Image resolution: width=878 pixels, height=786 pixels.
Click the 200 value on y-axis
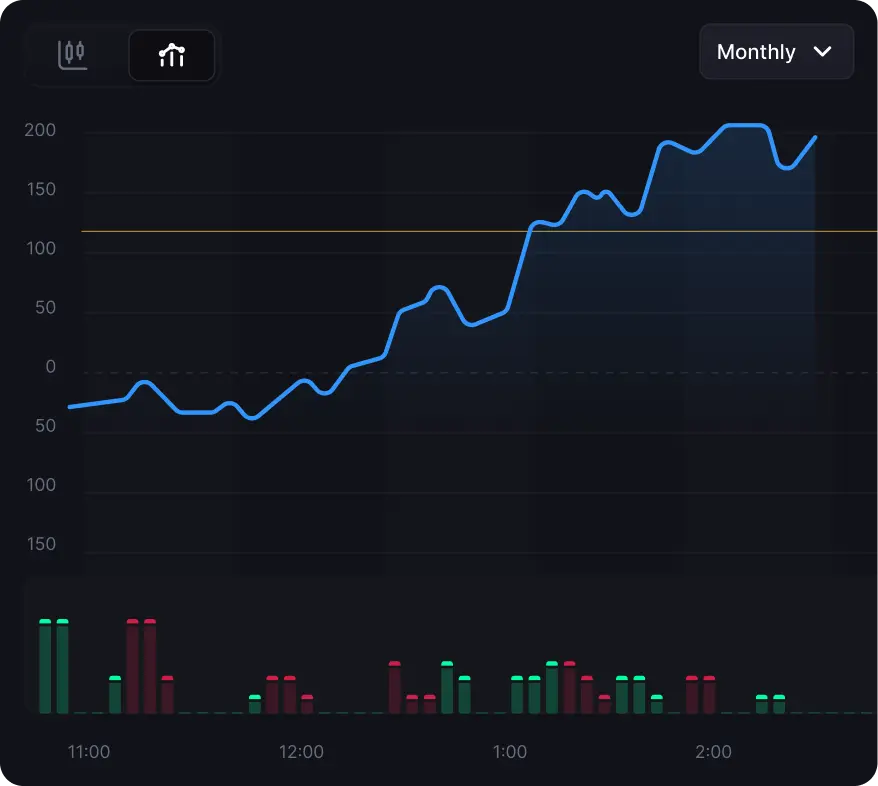[41, 131]
